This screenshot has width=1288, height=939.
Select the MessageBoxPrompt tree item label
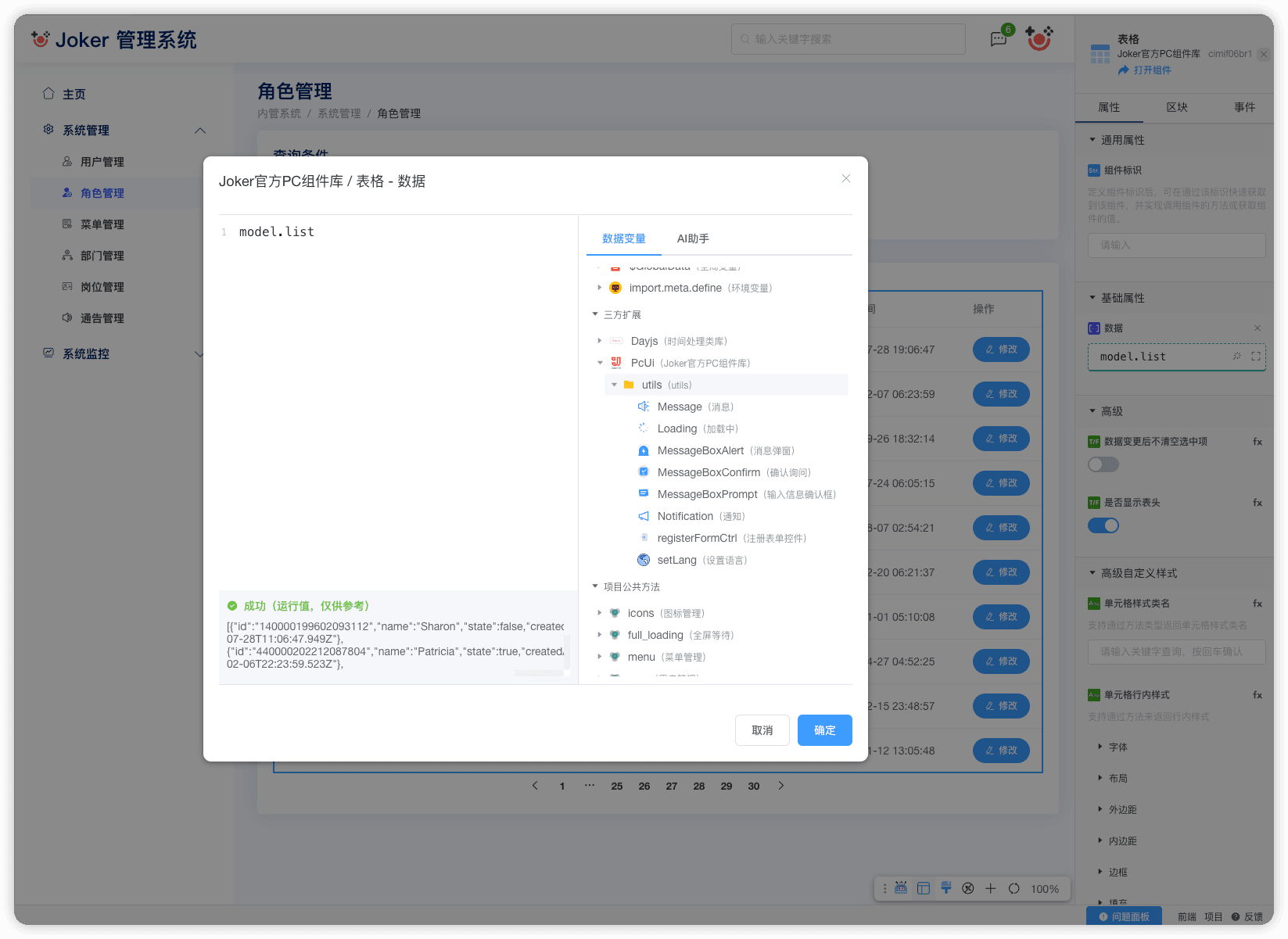click(x=708, y=494)
